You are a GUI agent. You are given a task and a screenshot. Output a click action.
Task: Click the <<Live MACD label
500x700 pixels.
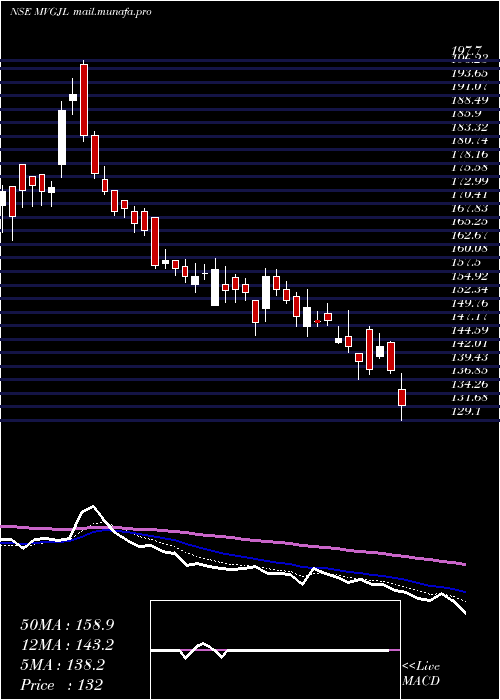421,674
